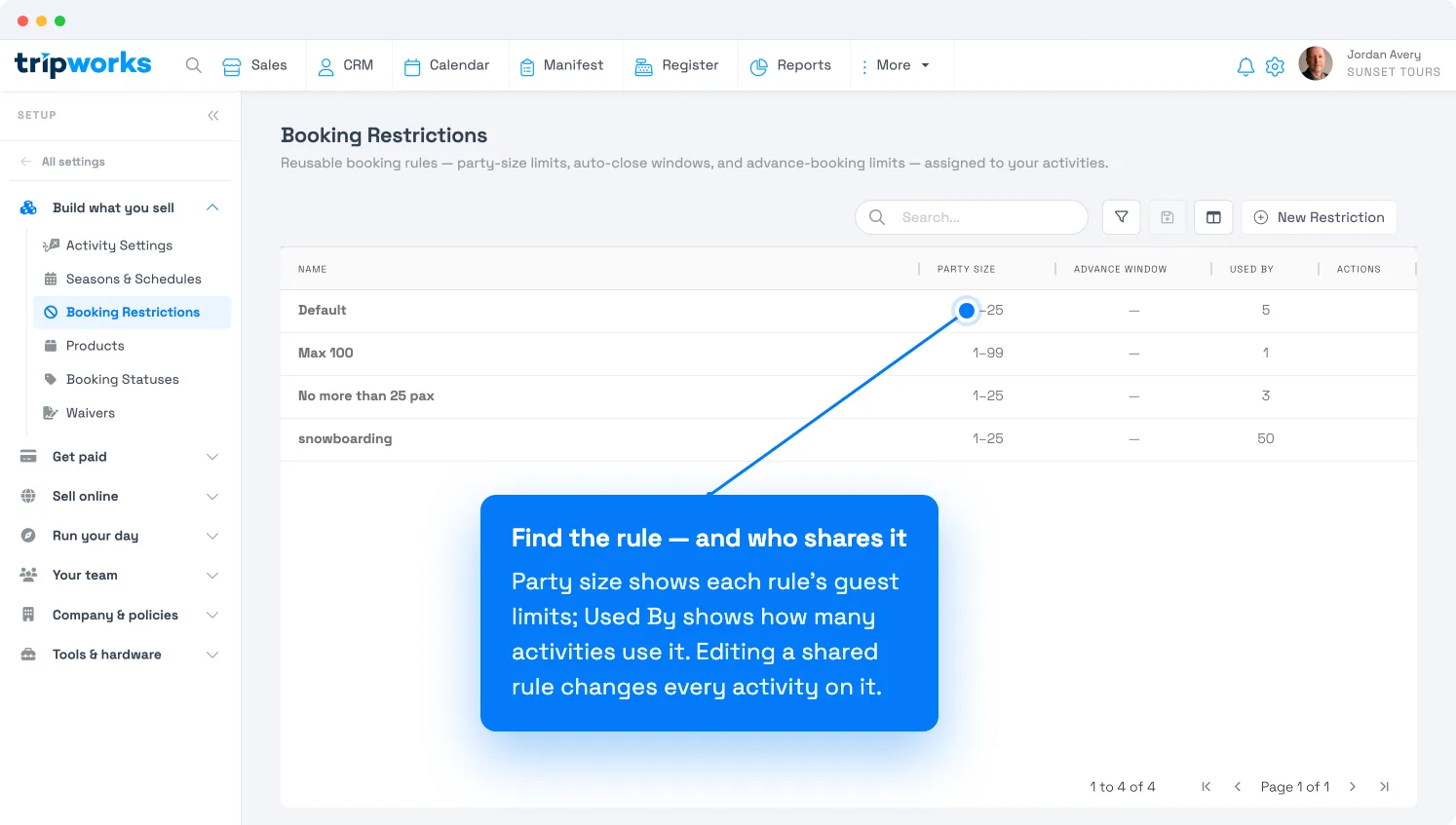Open Products settings
The height and width of the screenshot is (825, 1456).
point(95,346)
